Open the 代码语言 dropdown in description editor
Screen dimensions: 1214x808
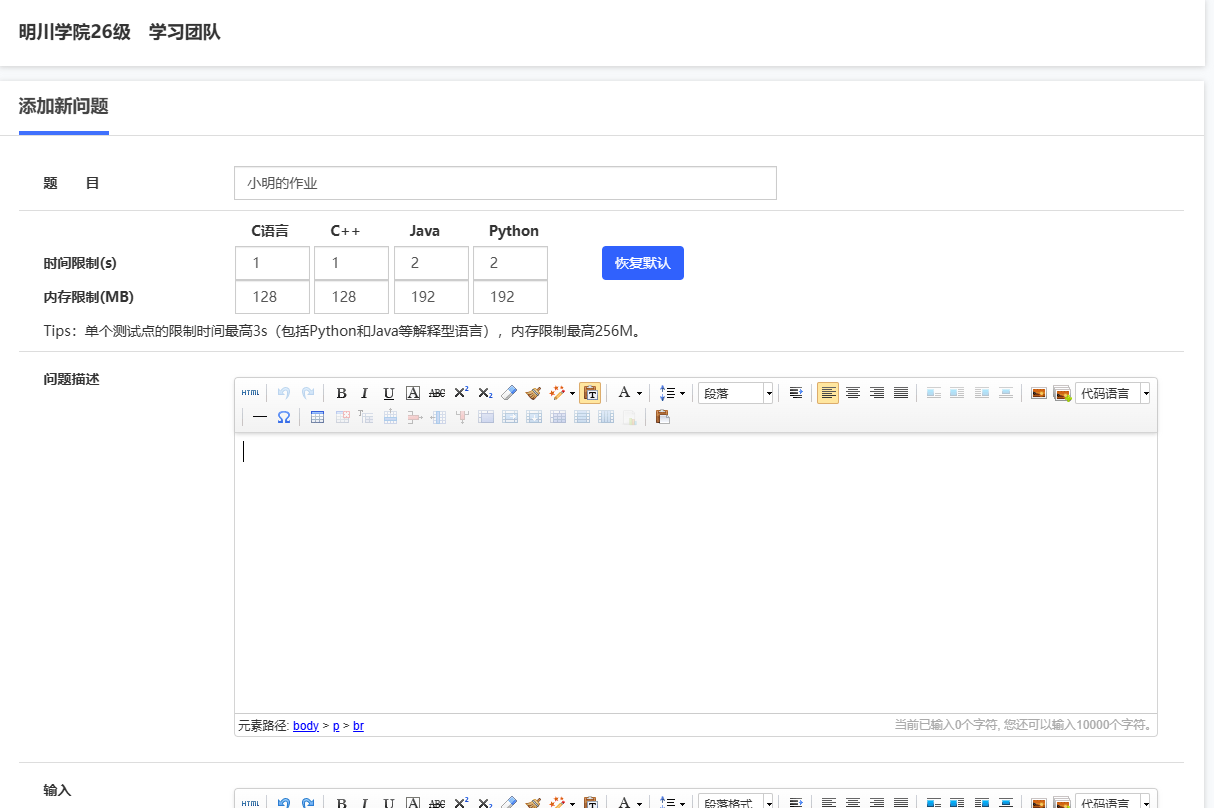[1113, 393]
